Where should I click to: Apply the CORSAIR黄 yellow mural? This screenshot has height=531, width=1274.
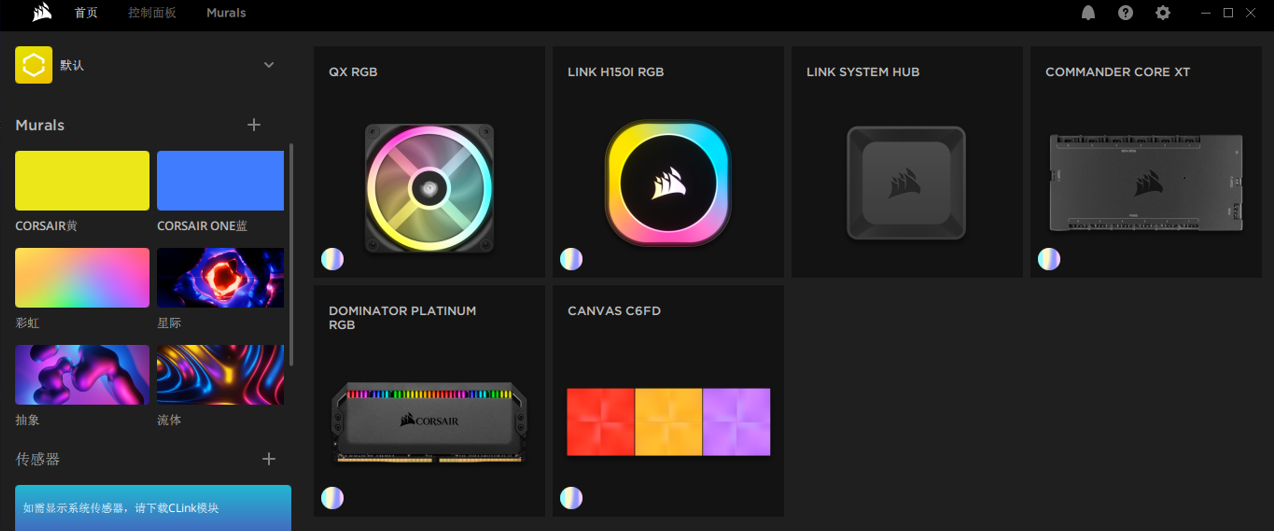[82, 181]
